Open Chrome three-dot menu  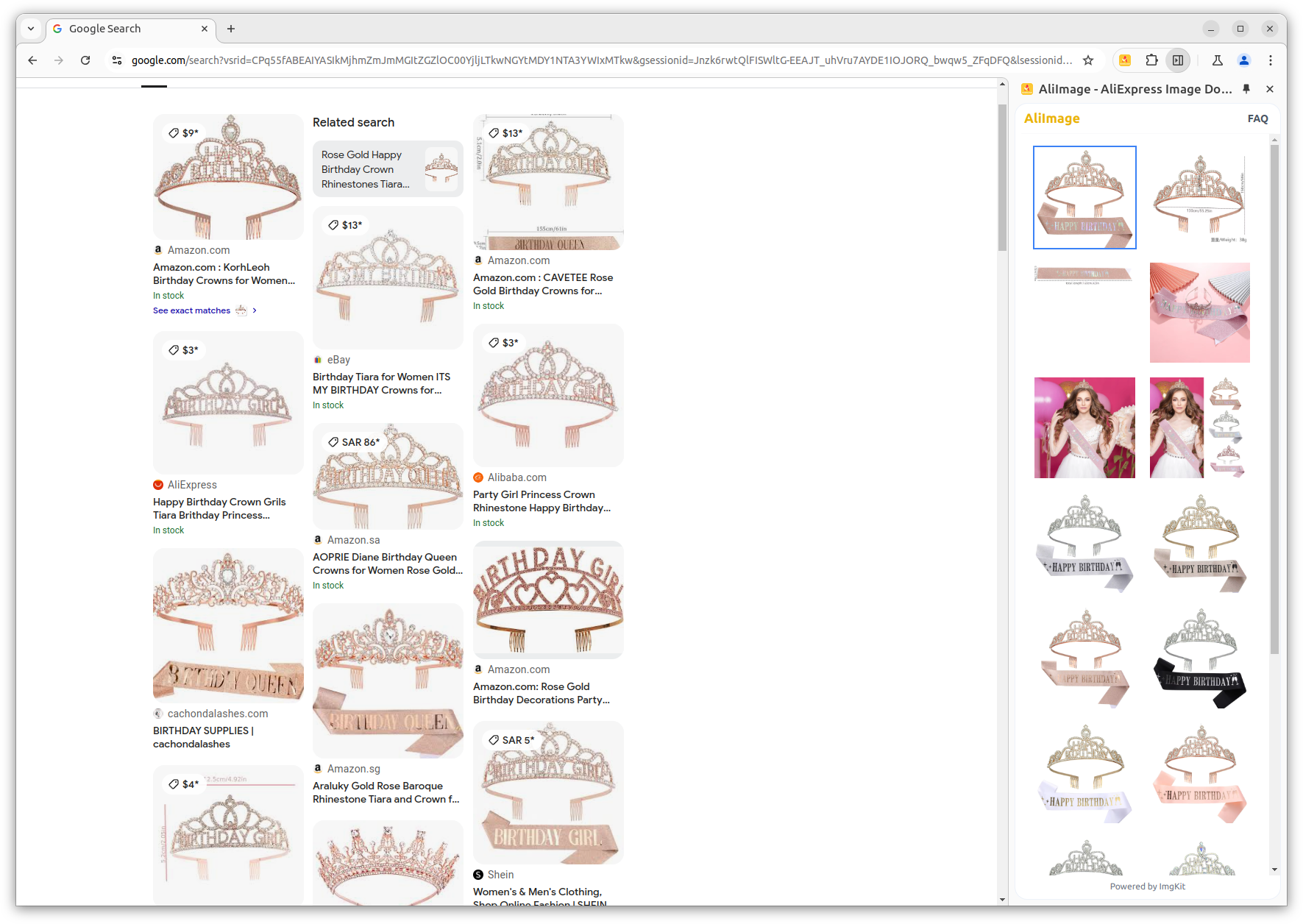pyautogui.click(x=1271, y=60)
